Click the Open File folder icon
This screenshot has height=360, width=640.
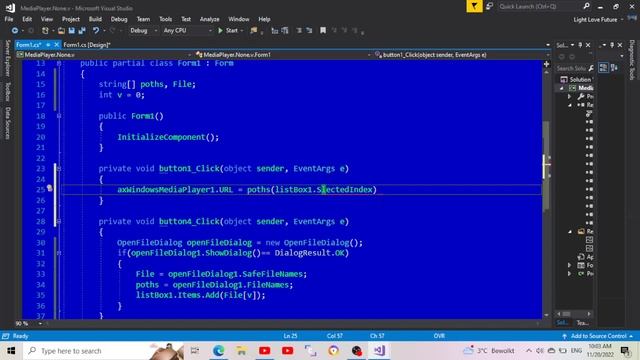(61, 31)
